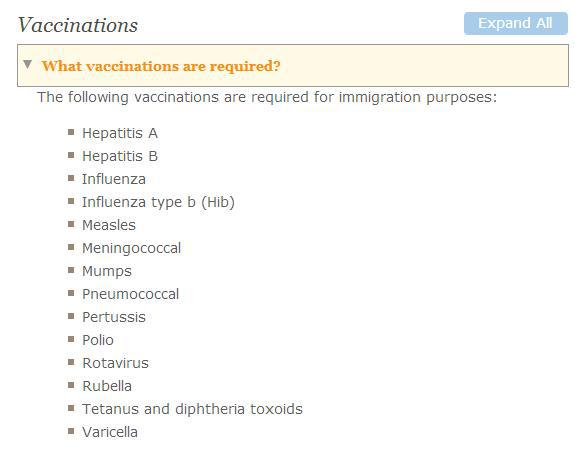Select the Mumps list item
The width and height of the screenshot is (575, 452).
point(107,272)
